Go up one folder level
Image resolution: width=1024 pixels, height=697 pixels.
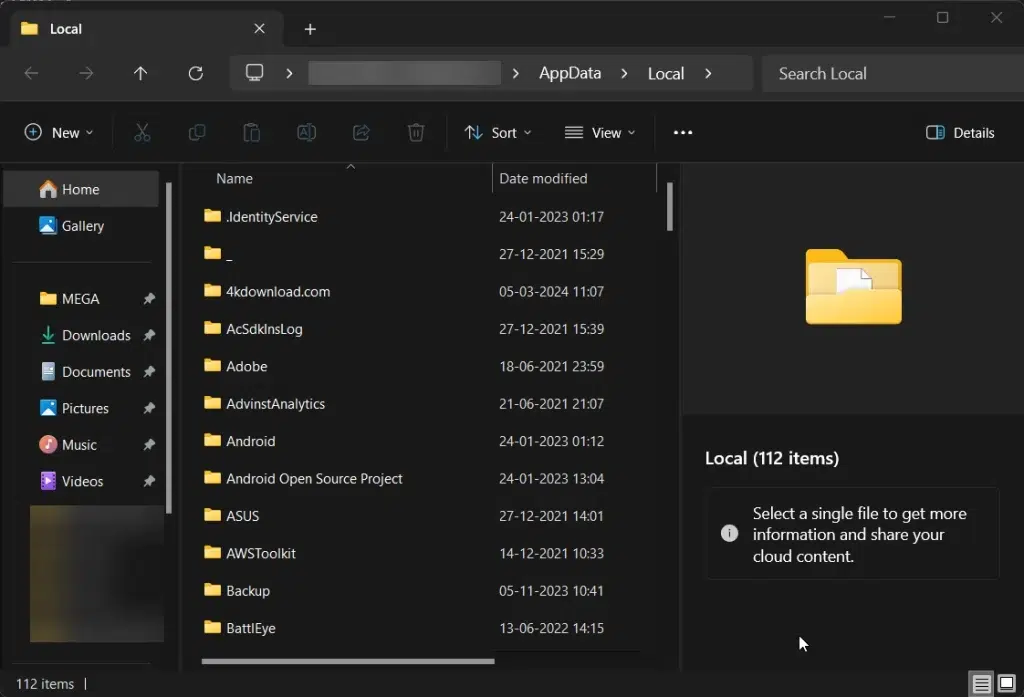(x=140, y=73)
